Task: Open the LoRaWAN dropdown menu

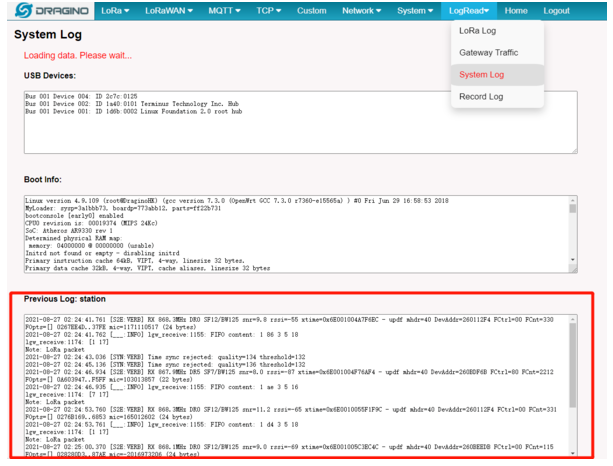Action: [x=168, y=11]
